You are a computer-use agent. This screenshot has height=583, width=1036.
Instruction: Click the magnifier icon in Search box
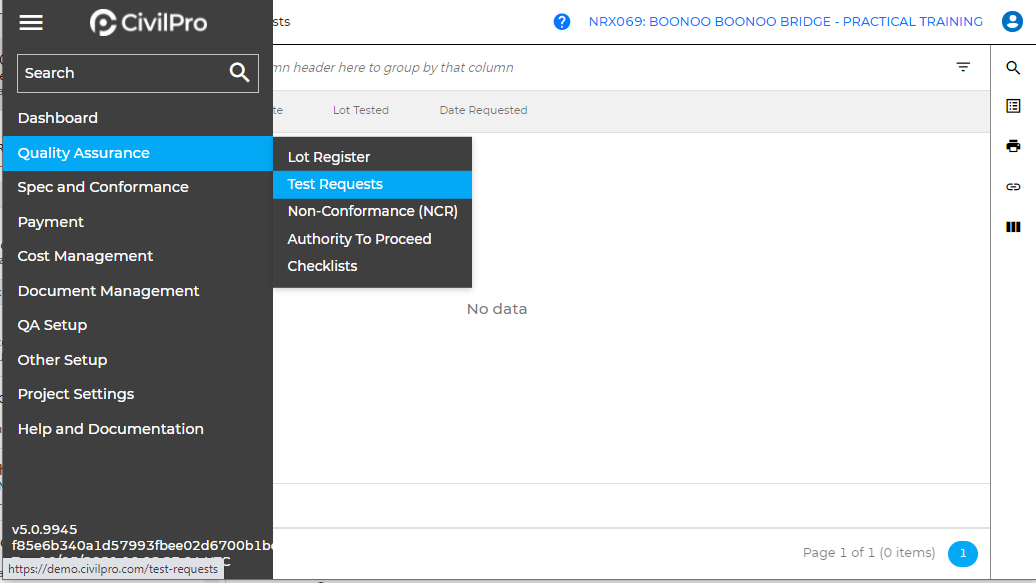pos(239,73)
